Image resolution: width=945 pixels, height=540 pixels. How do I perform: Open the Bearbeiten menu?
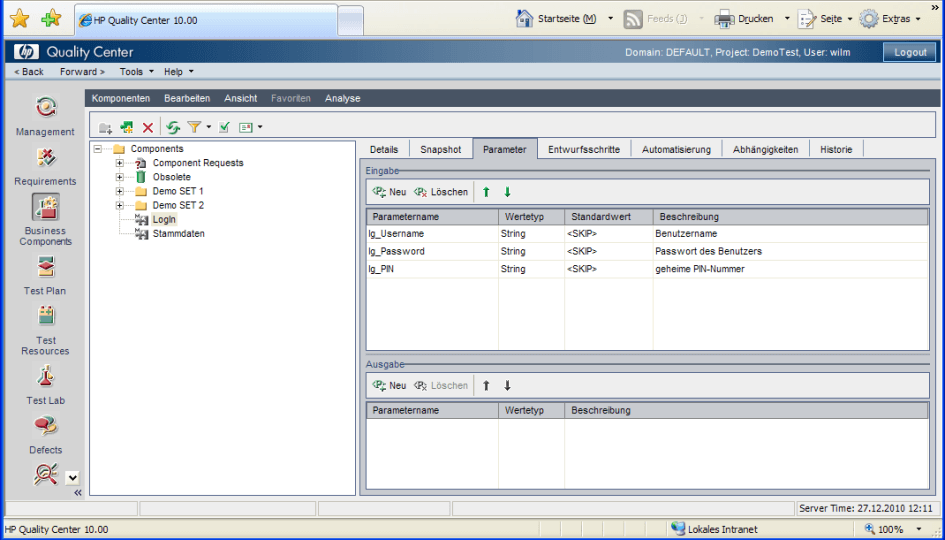[x=187, y=98]
